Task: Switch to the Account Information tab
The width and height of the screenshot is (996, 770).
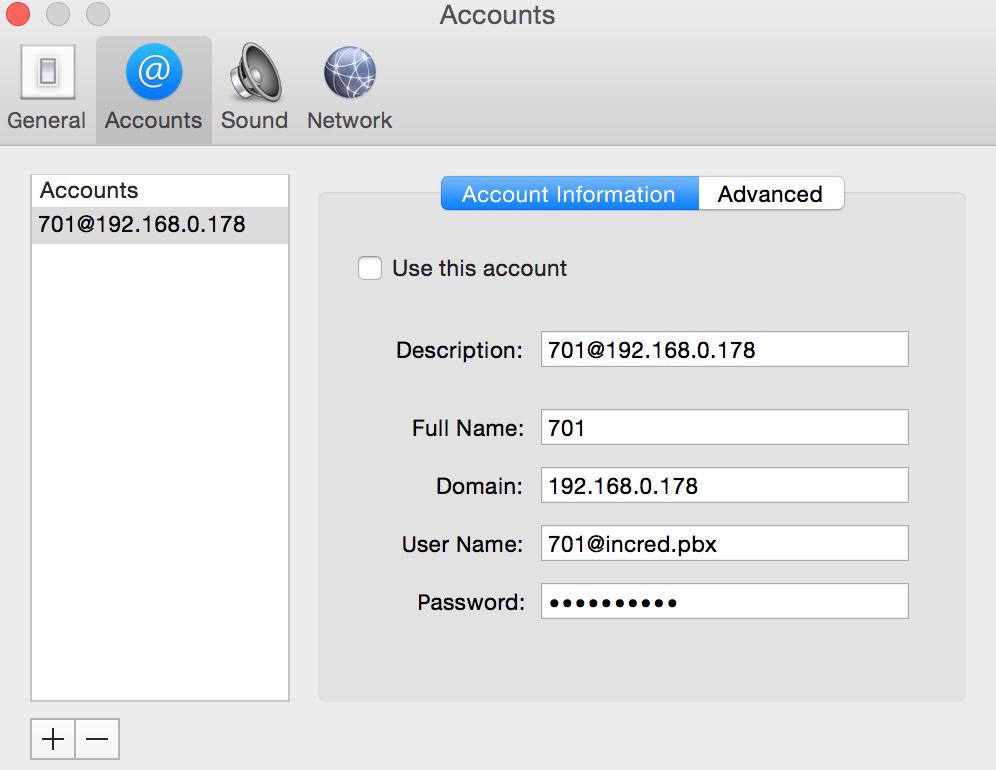Action: coord(570,194)
